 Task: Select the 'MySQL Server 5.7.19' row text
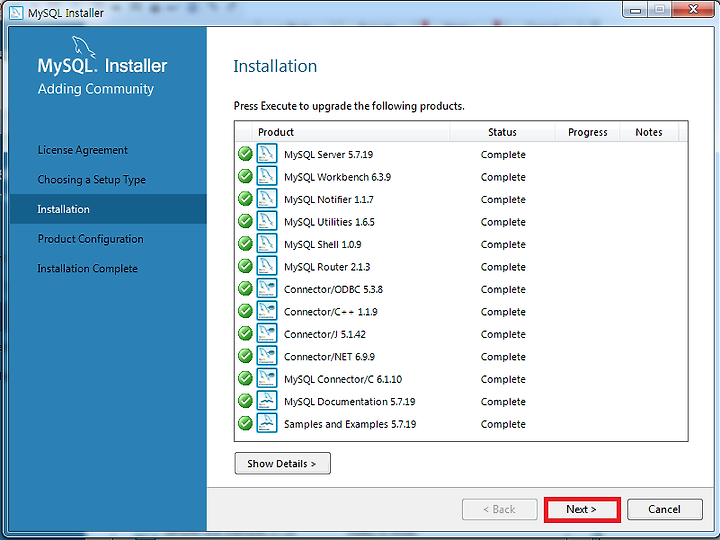pos(328,155)
